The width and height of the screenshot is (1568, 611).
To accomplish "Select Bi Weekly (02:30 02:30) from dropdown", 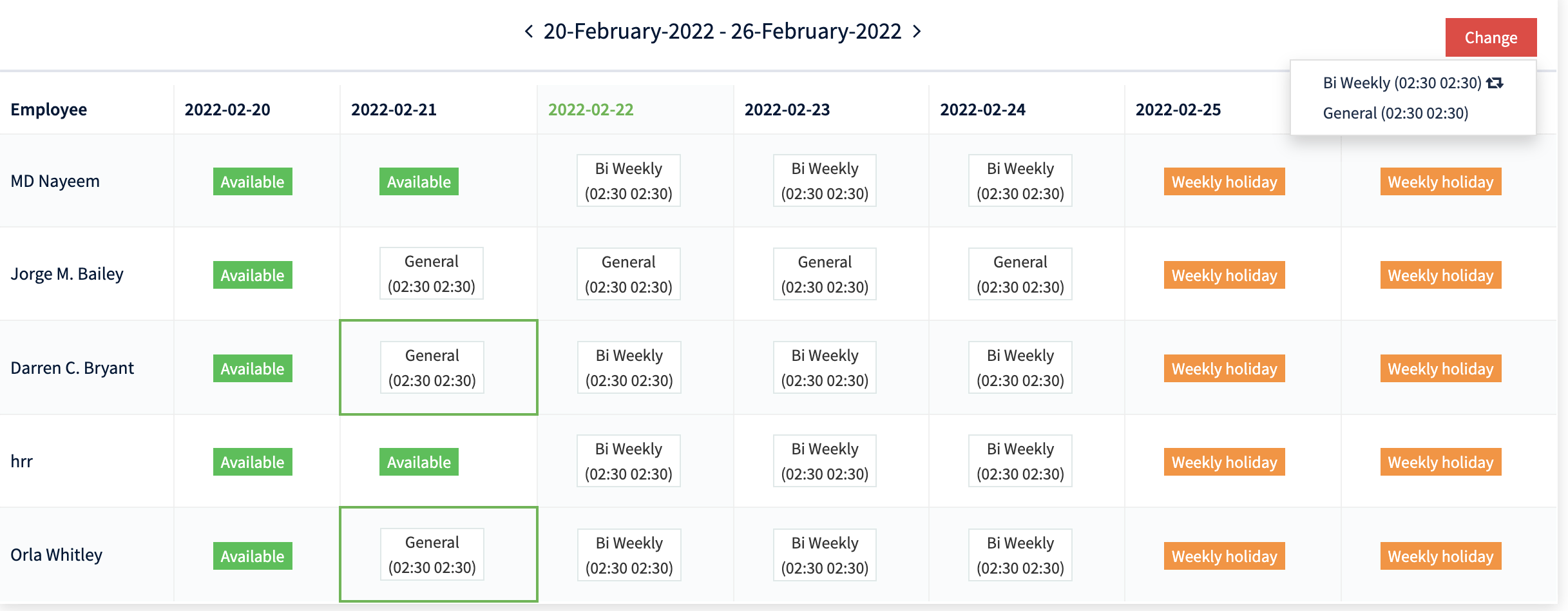I will coord(1402,83).
